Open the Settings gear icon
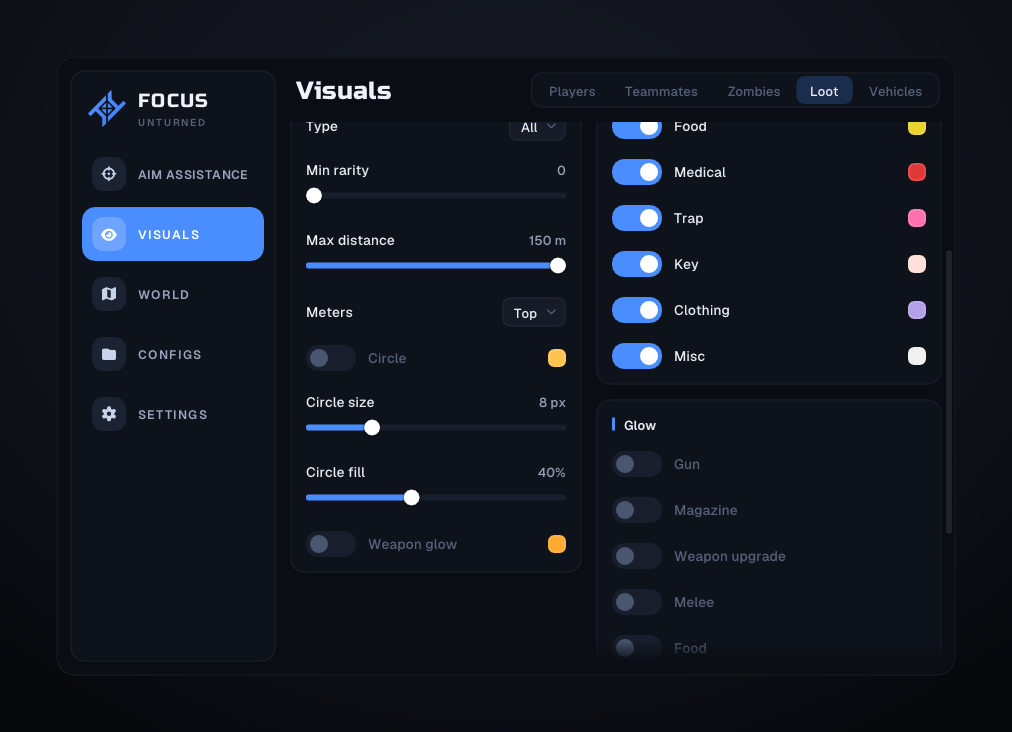The height and width of the screenshot is (732, 1012). [x=109, y=414]
